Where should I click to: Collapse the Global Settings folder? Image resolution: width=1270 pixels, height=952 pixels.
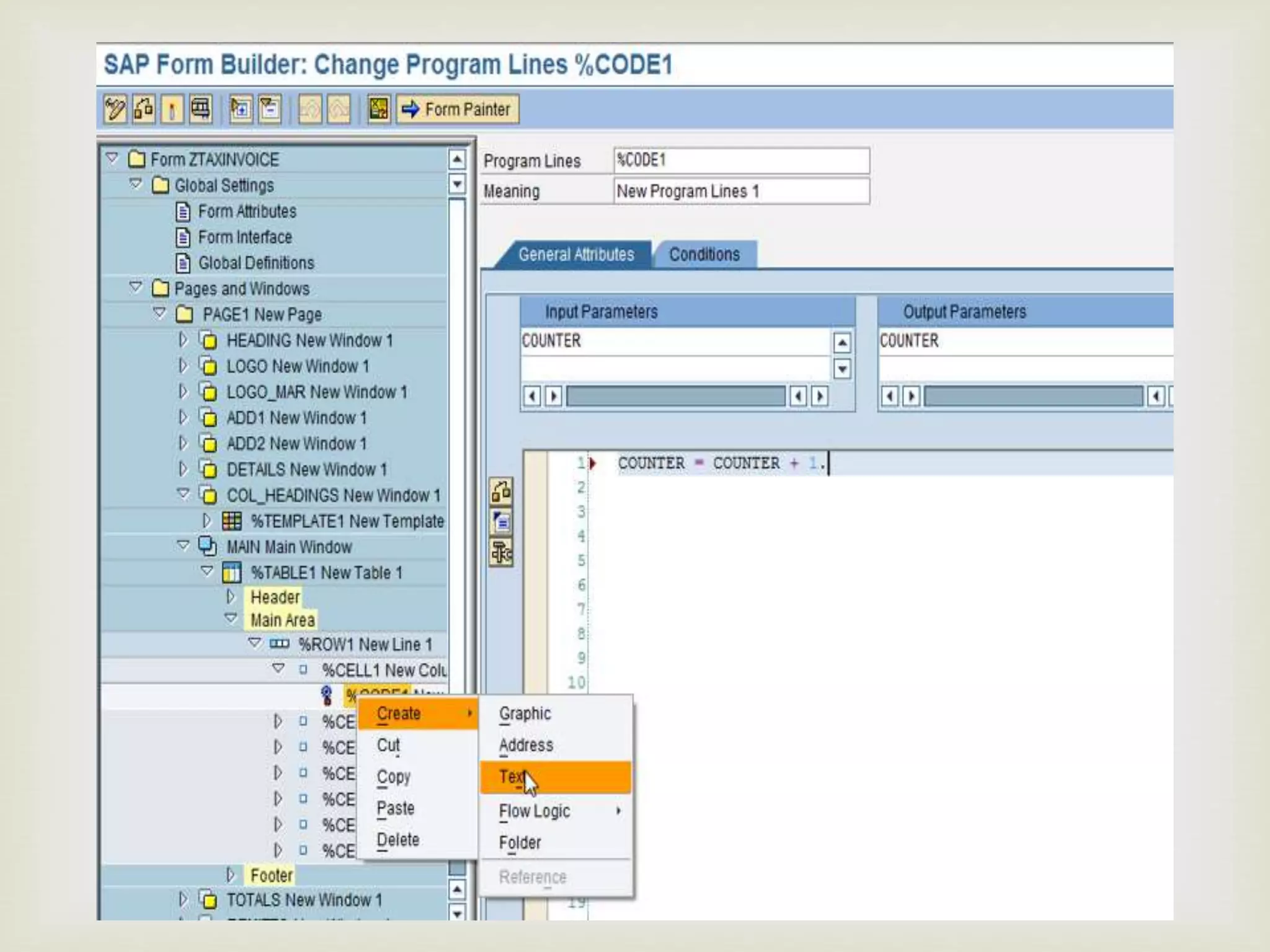pyautogui.click(x=136, y=185)
